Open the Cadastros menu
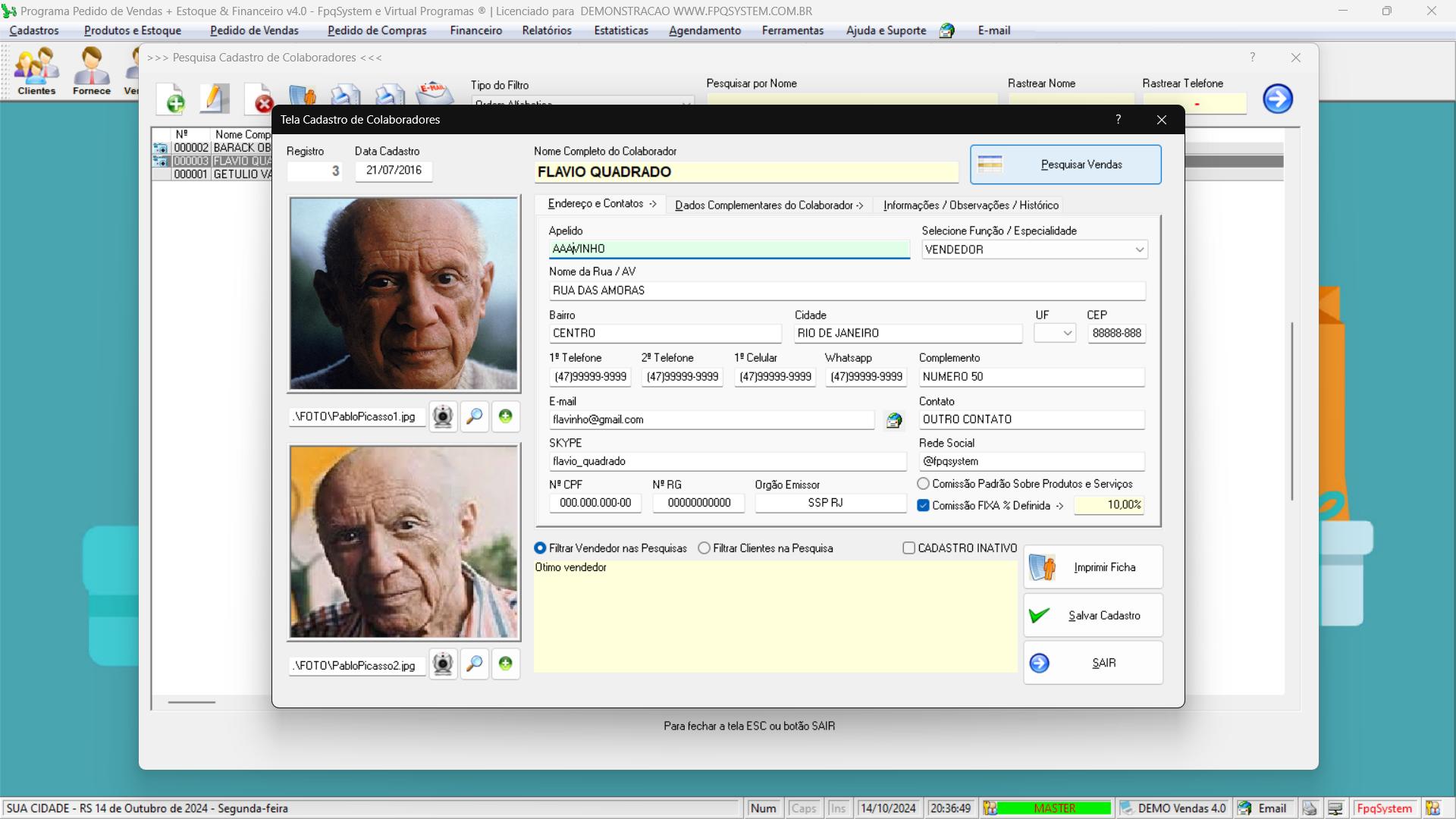Screen dimensions: 1456x819 pyautogui.click(x=34, y=31)
